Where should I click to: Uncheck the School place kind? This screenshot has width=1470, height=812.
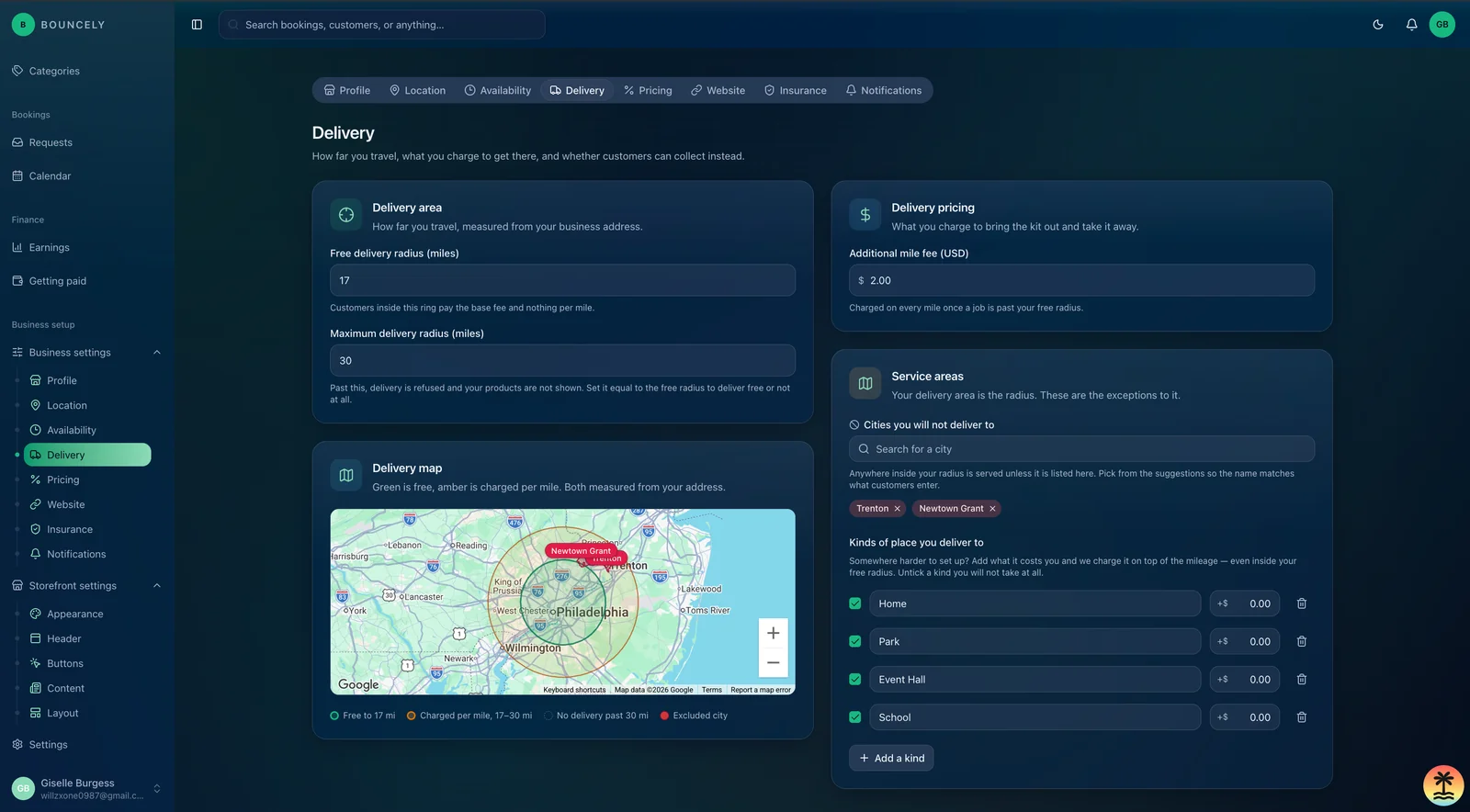(x=855, y=717)
